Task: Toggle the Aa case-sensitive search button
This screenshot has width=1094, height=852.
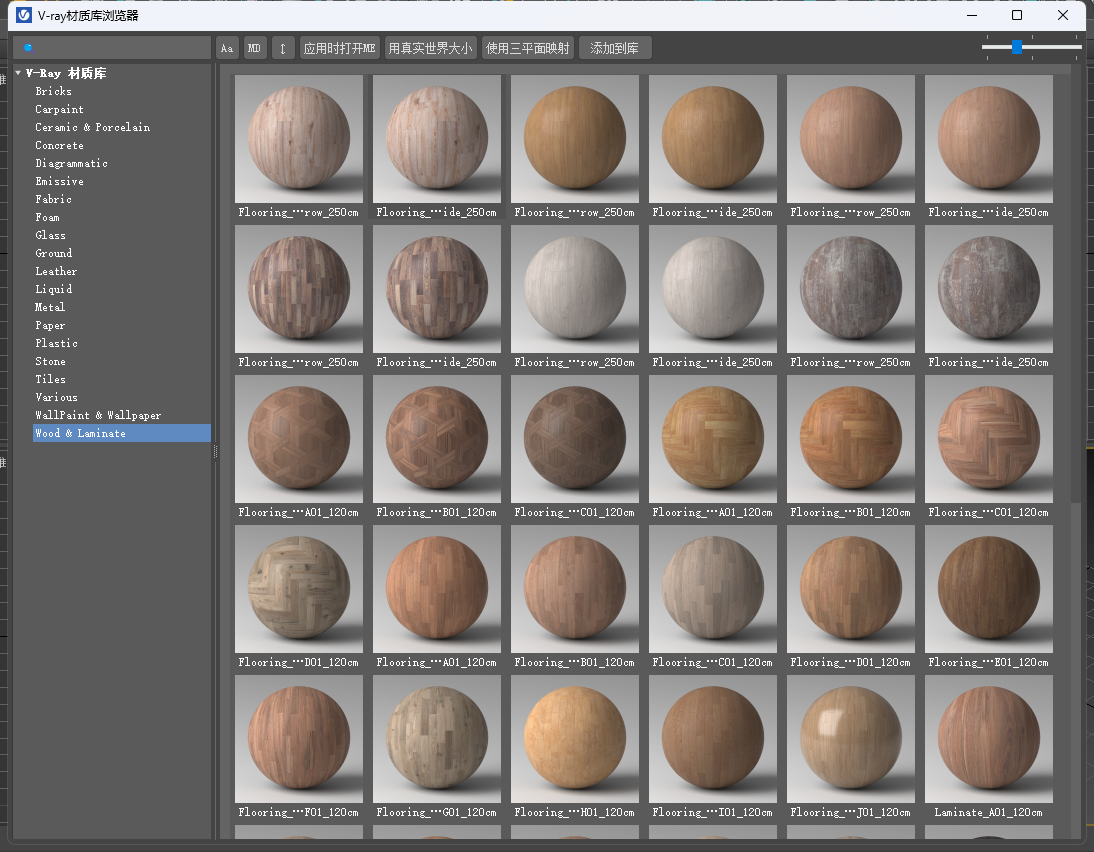Action: click(x=227, y=48)
